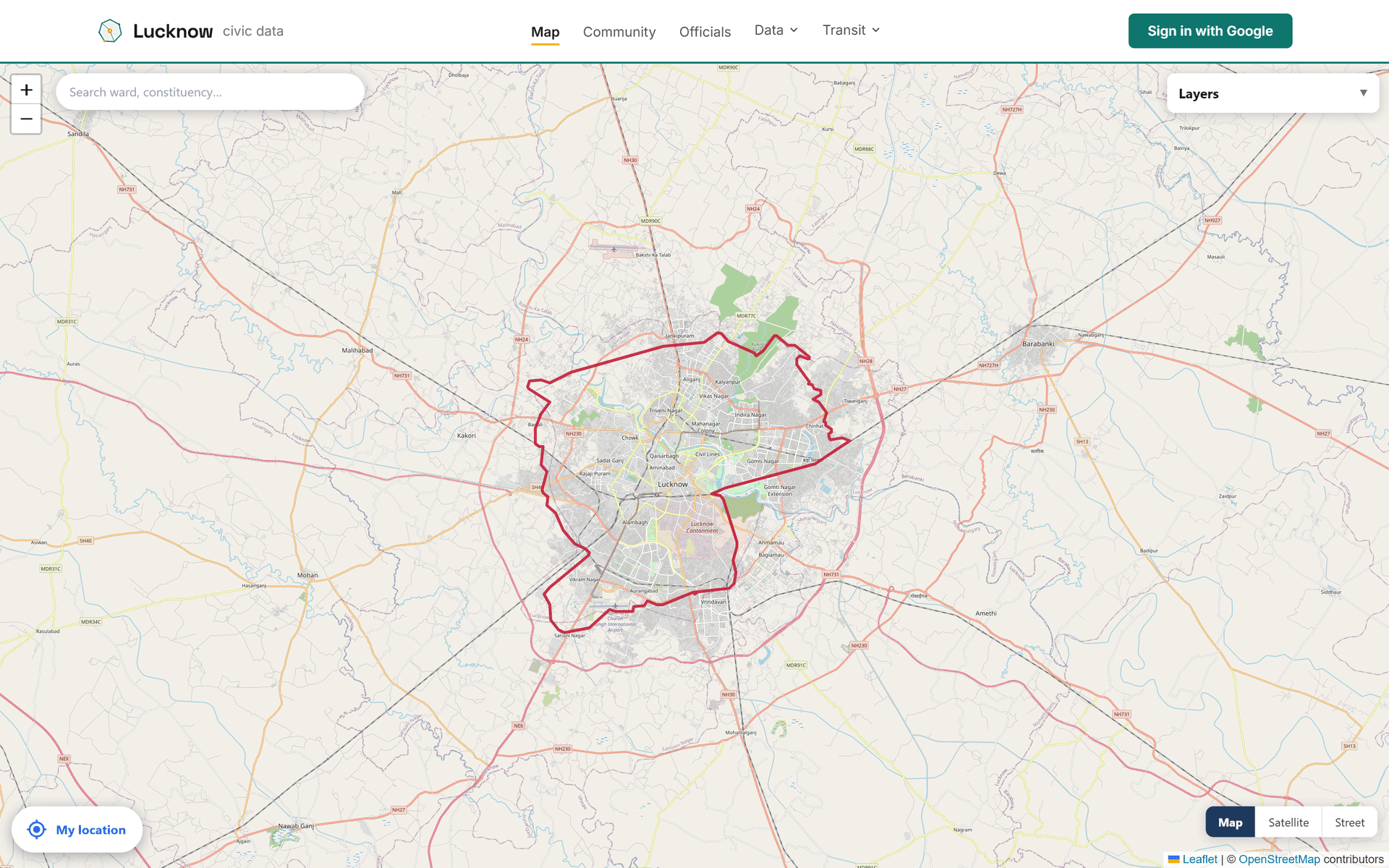Viewport: 1389px width, 868px height.
Task: Open the Community page
Action: [x=619, y=32]
